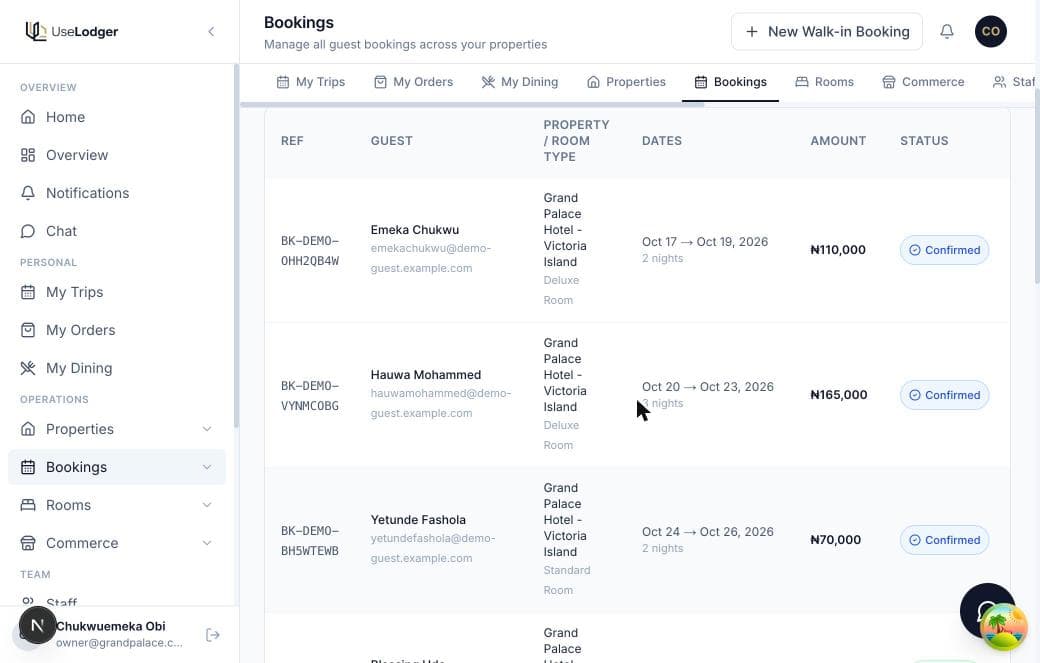Switch to the Commerce tab
The image size is (1040, 663).
click(923, 82)
